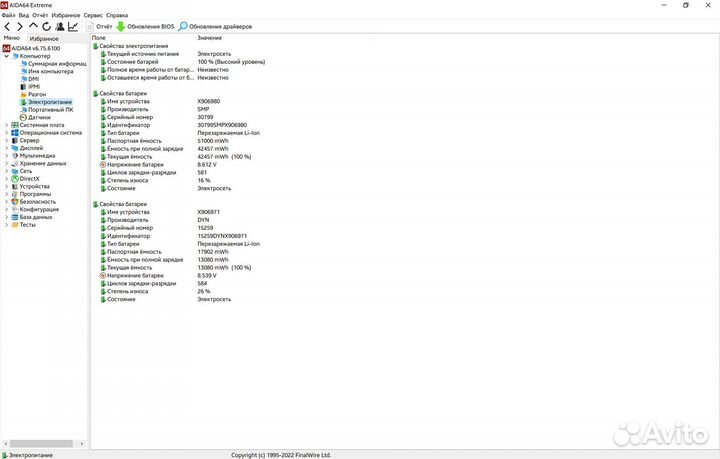The width and height of the screenshot is (720, 459).
Task: Open the Сервис menu
Action: point(92,16)
